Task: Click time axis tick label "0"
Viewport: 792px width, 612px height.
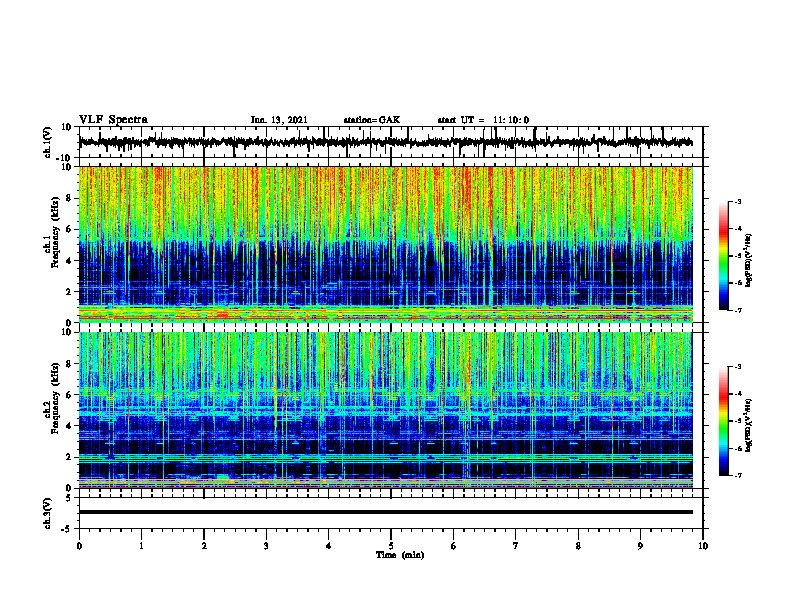Action: pos(79,546)
